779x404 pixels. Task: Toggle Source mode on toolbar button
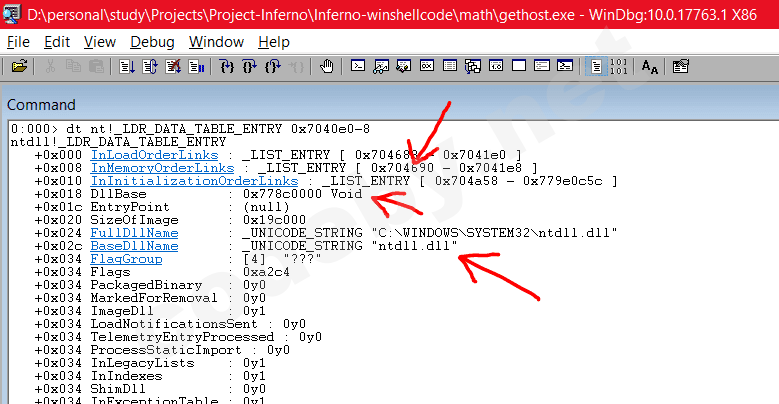pyautogui.click(x=596, y=66)
